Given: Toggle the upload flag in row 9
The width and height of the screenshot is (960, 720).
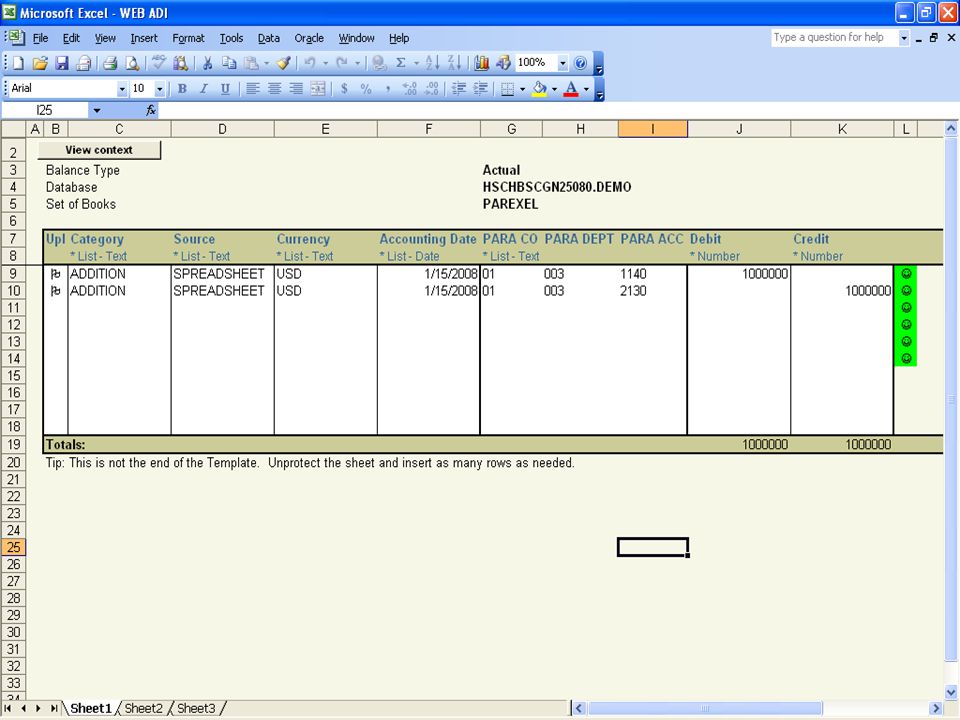Looking at the screenshot, I should [x=56, y=274].
